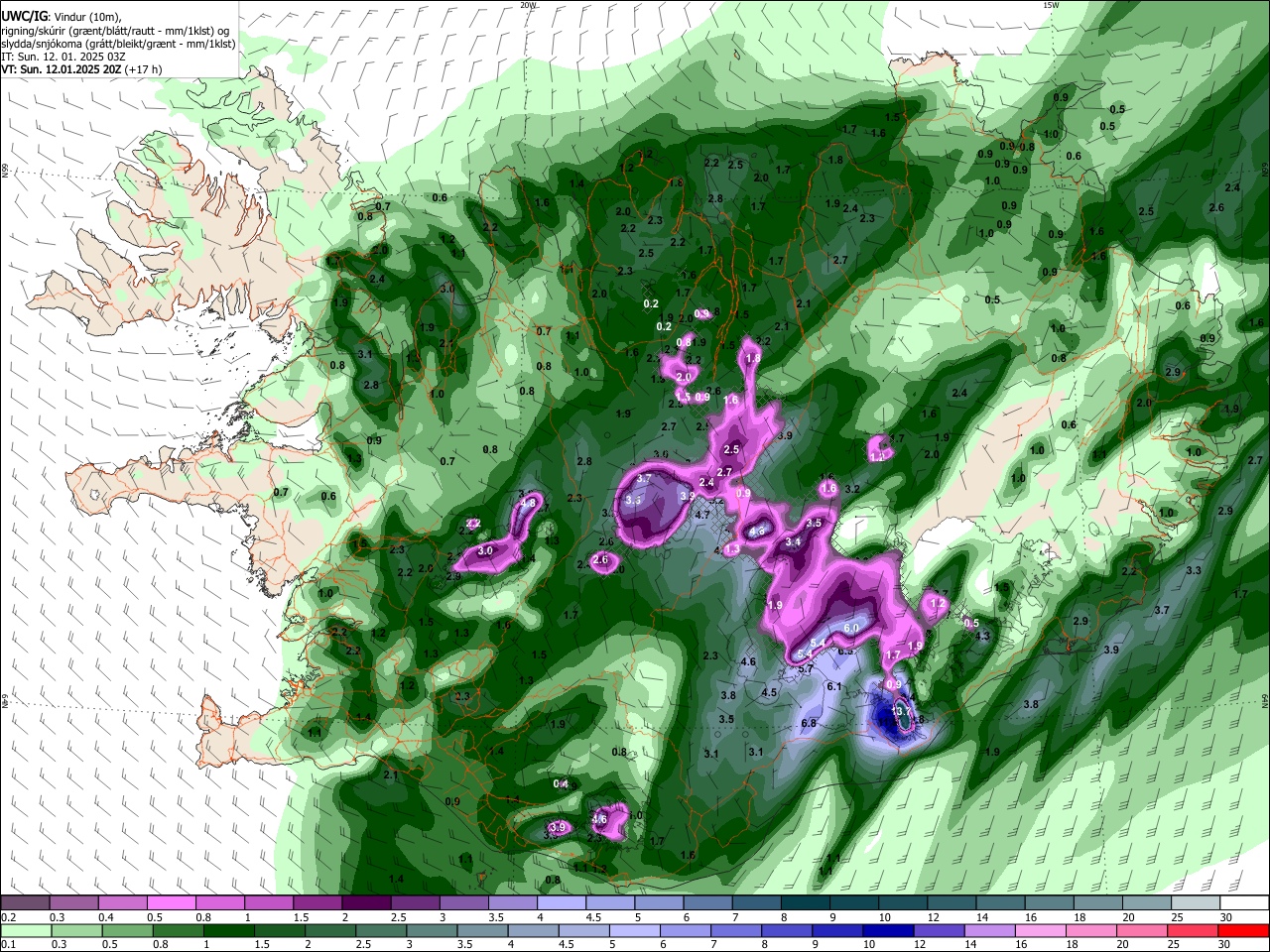Select the dark teal 8–9 upper-row legend swatch
Screen dimensions: 1270x952
tap(804, 902)
